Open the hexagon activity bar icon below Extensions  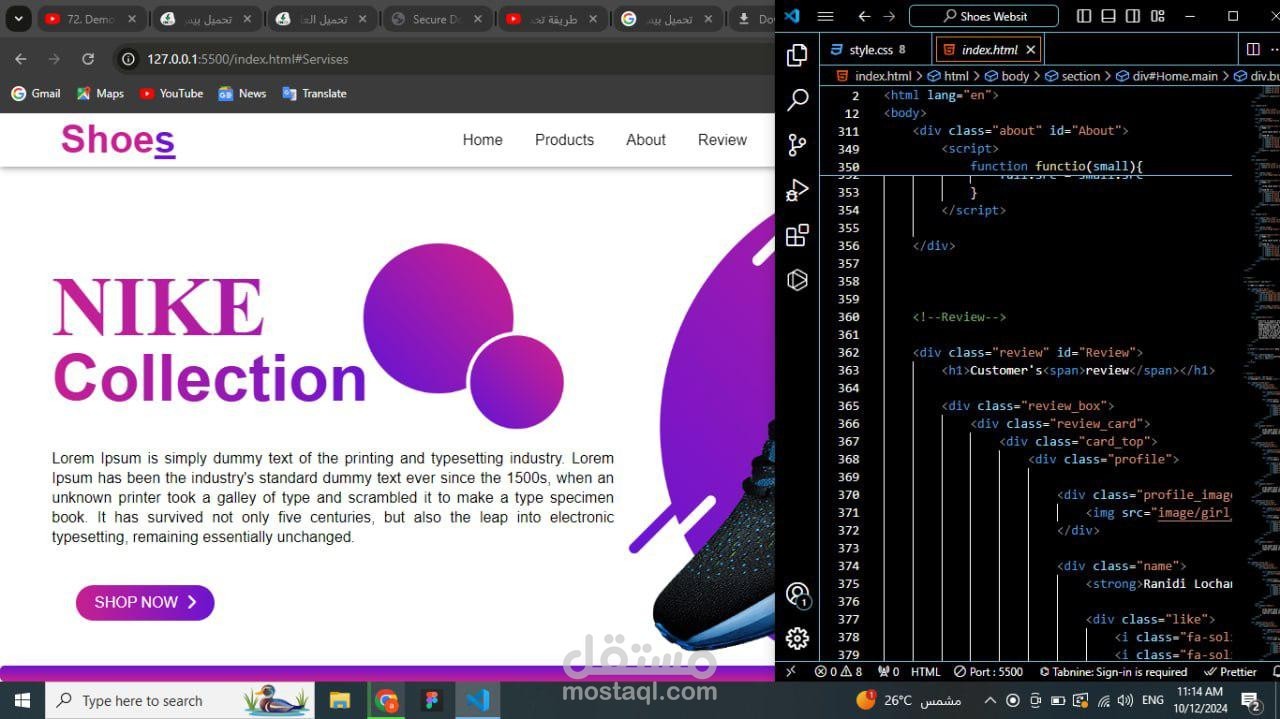(x=797, y=280)
